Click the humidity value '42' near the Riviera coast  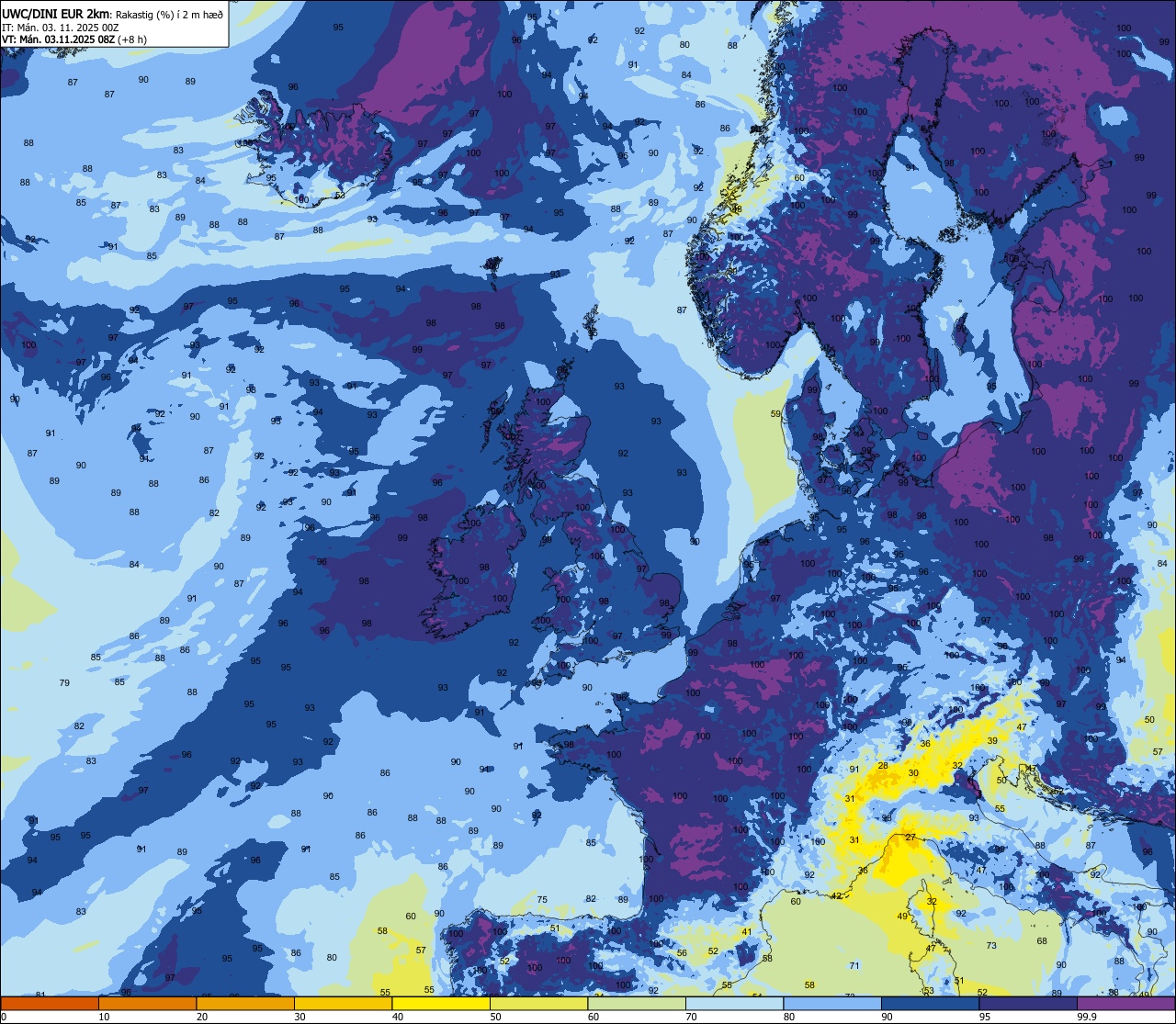tap(836, 895)
